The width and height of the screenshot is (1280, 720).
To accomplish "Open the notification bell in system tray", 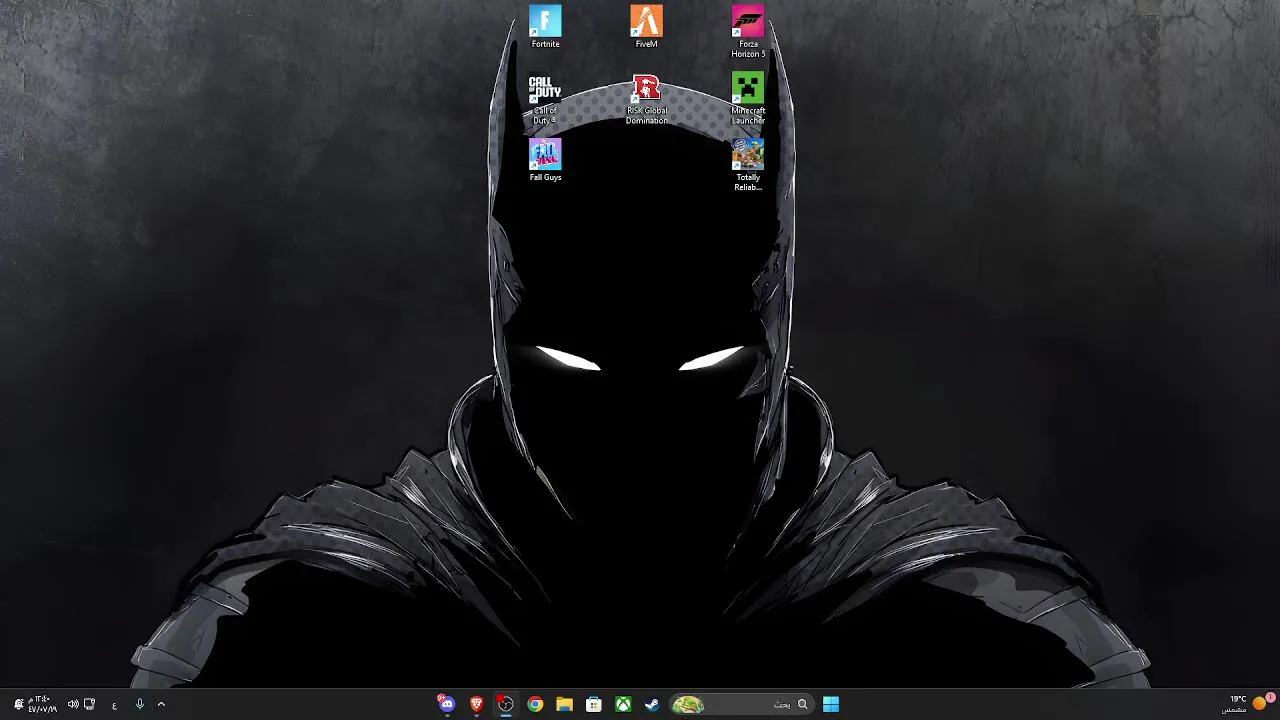I will [x=18, y=704].
